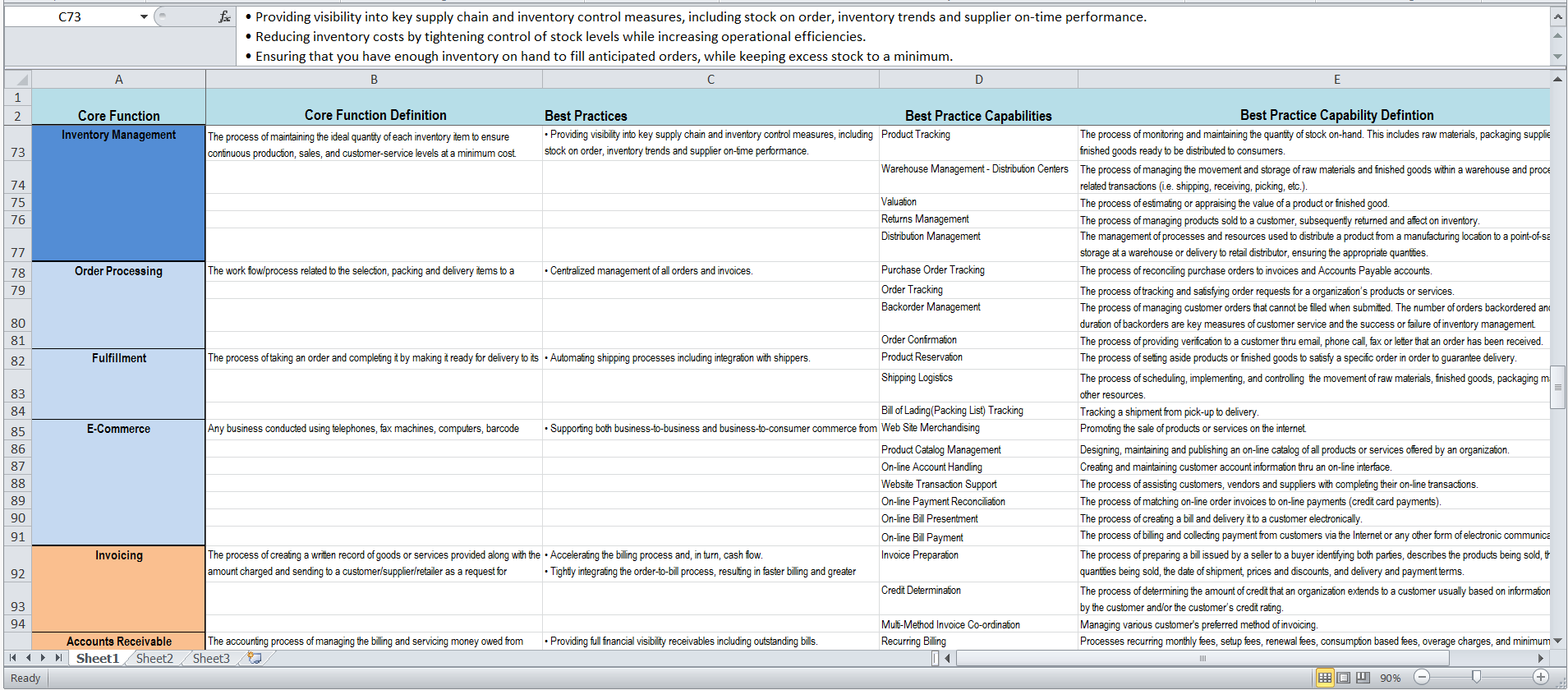Select the Inventory Management cell
The height and width of the screenshot is (690, 1568).
tap(119, 193)
